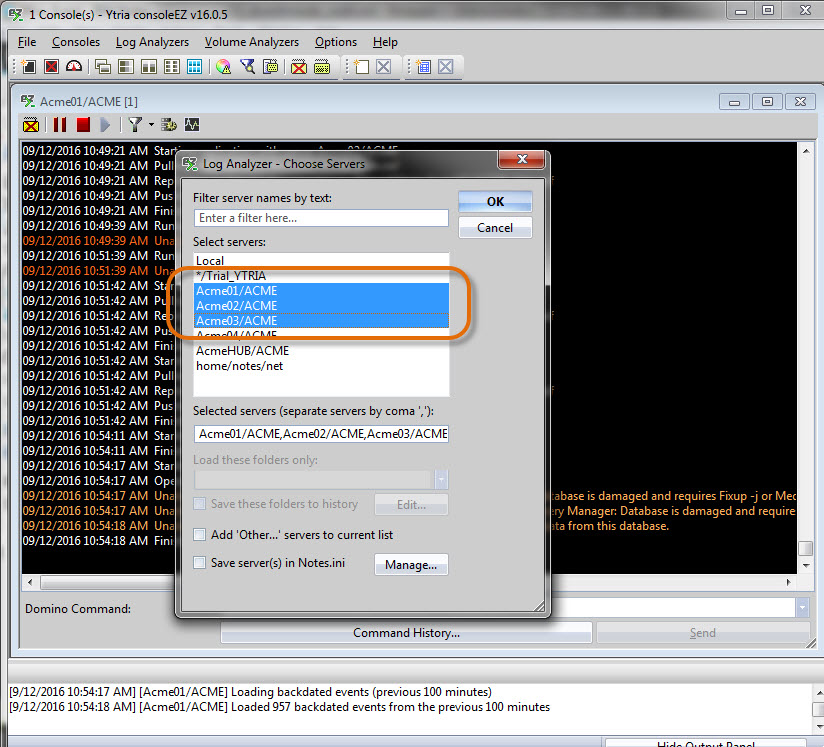
Task: Click the Ytria consoleEZ title bar icon
Action: point(16,15)
